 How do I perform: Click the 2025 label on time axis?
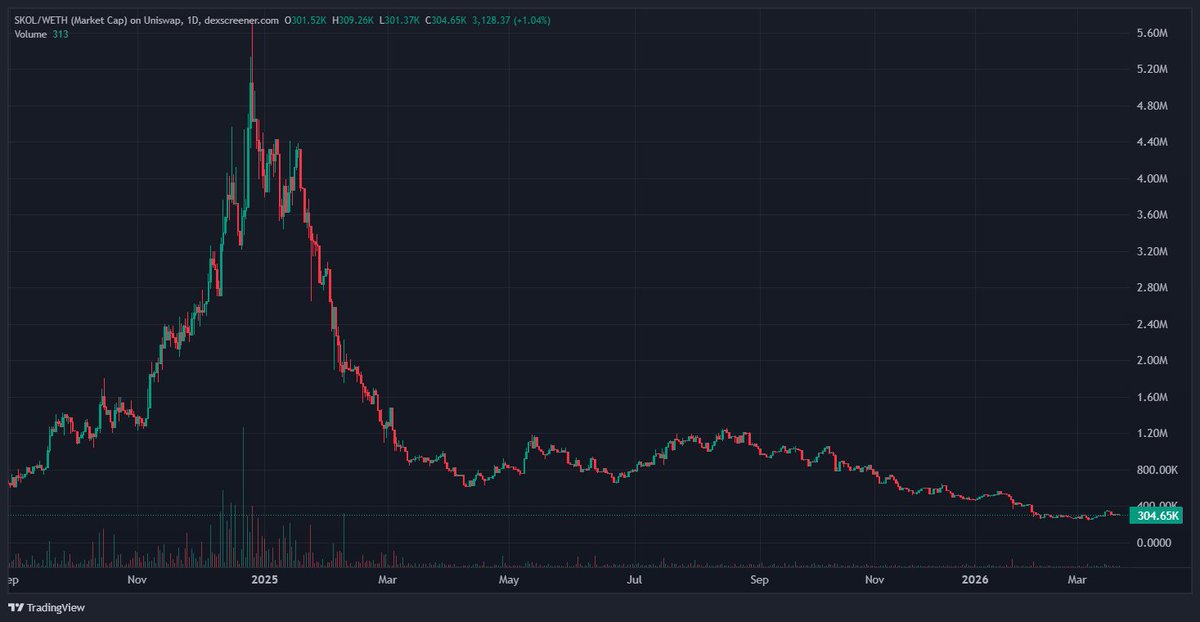click(x=265, y=580)
